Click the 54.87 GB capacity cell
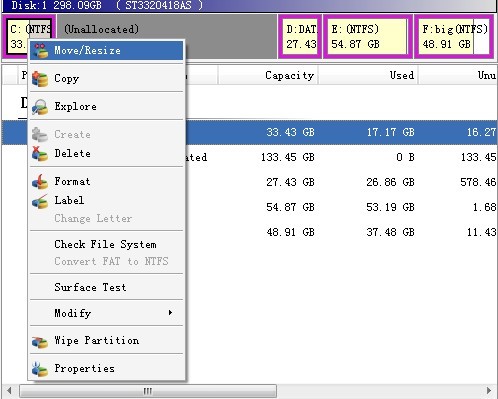 (290, 207)
